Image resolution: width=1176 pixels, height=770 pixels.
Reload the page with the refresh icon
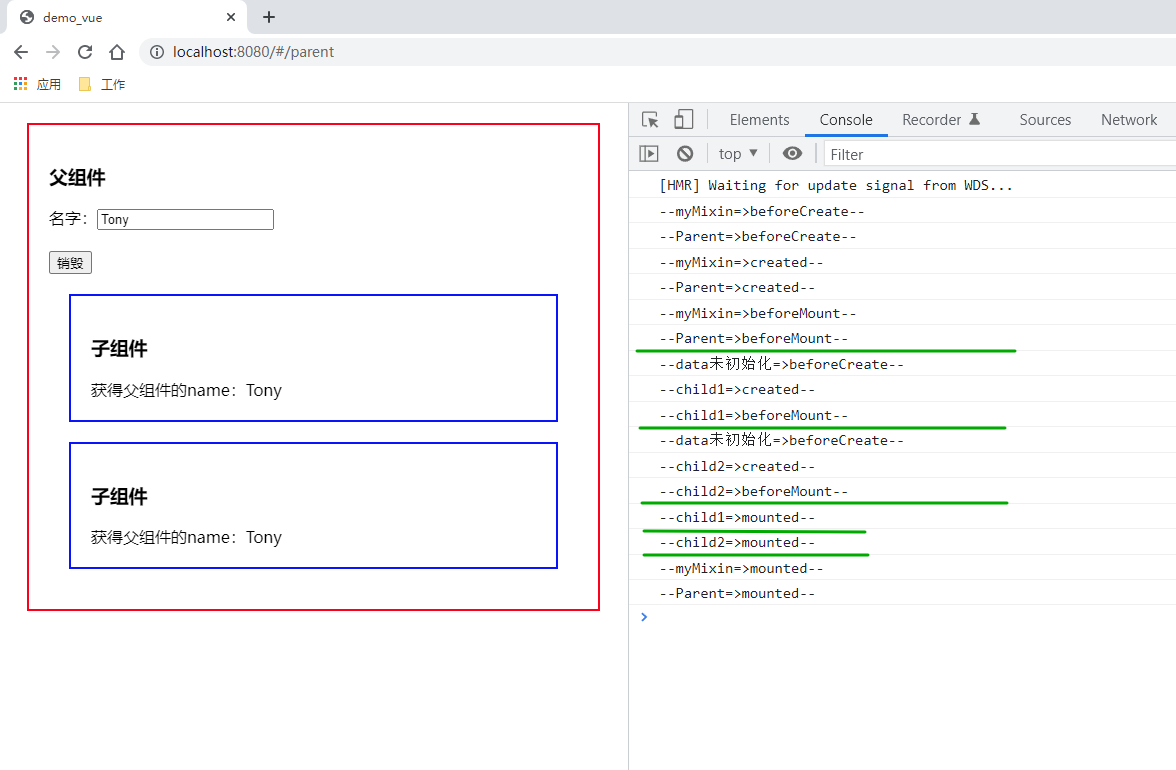tap(85, 52)
